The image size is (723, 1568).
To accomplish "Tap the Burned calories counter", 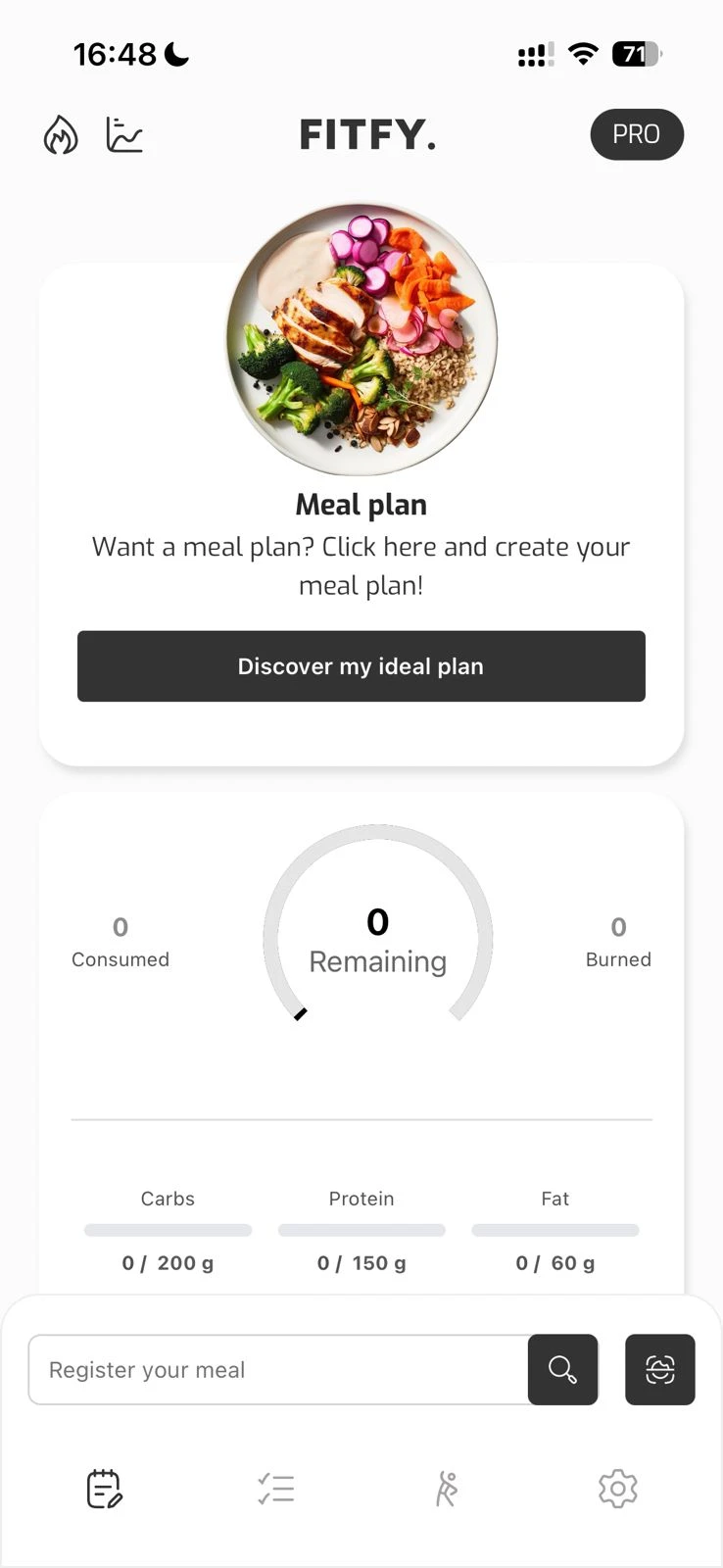I will pyautogui.click(x=618, y=941).
